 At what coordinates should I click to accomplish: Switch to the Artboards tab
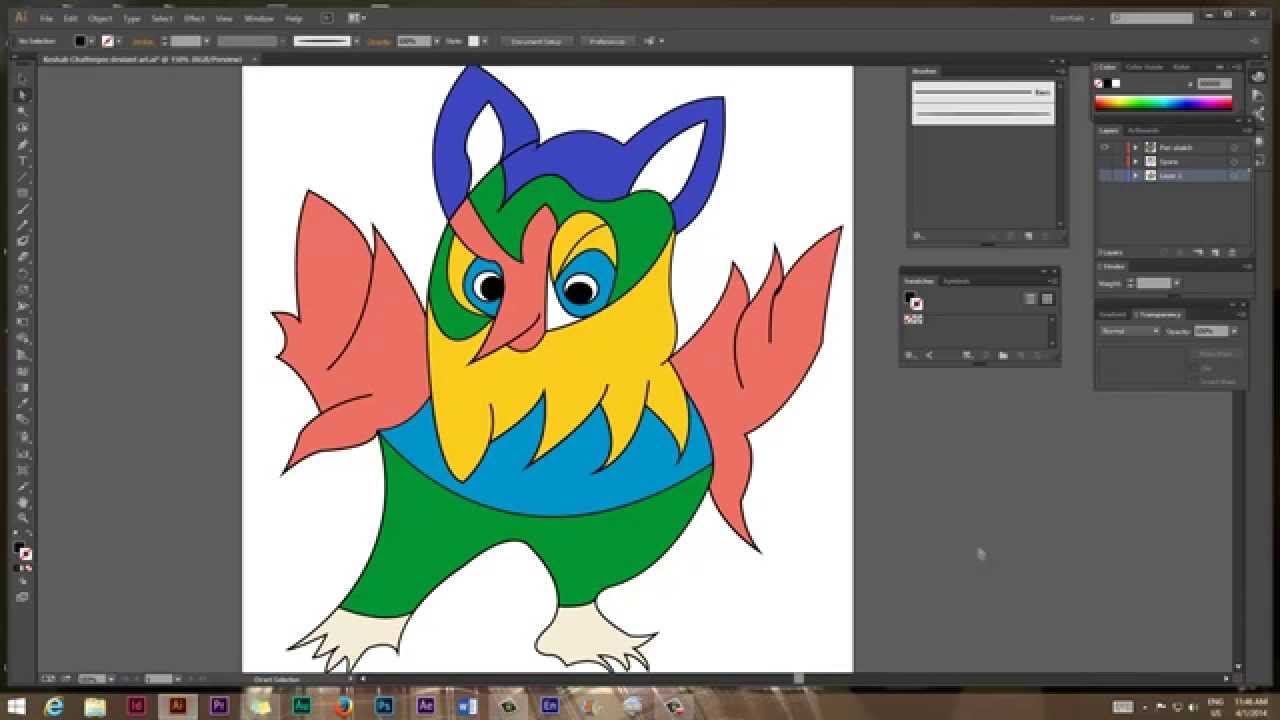(x=1143, y=130)
